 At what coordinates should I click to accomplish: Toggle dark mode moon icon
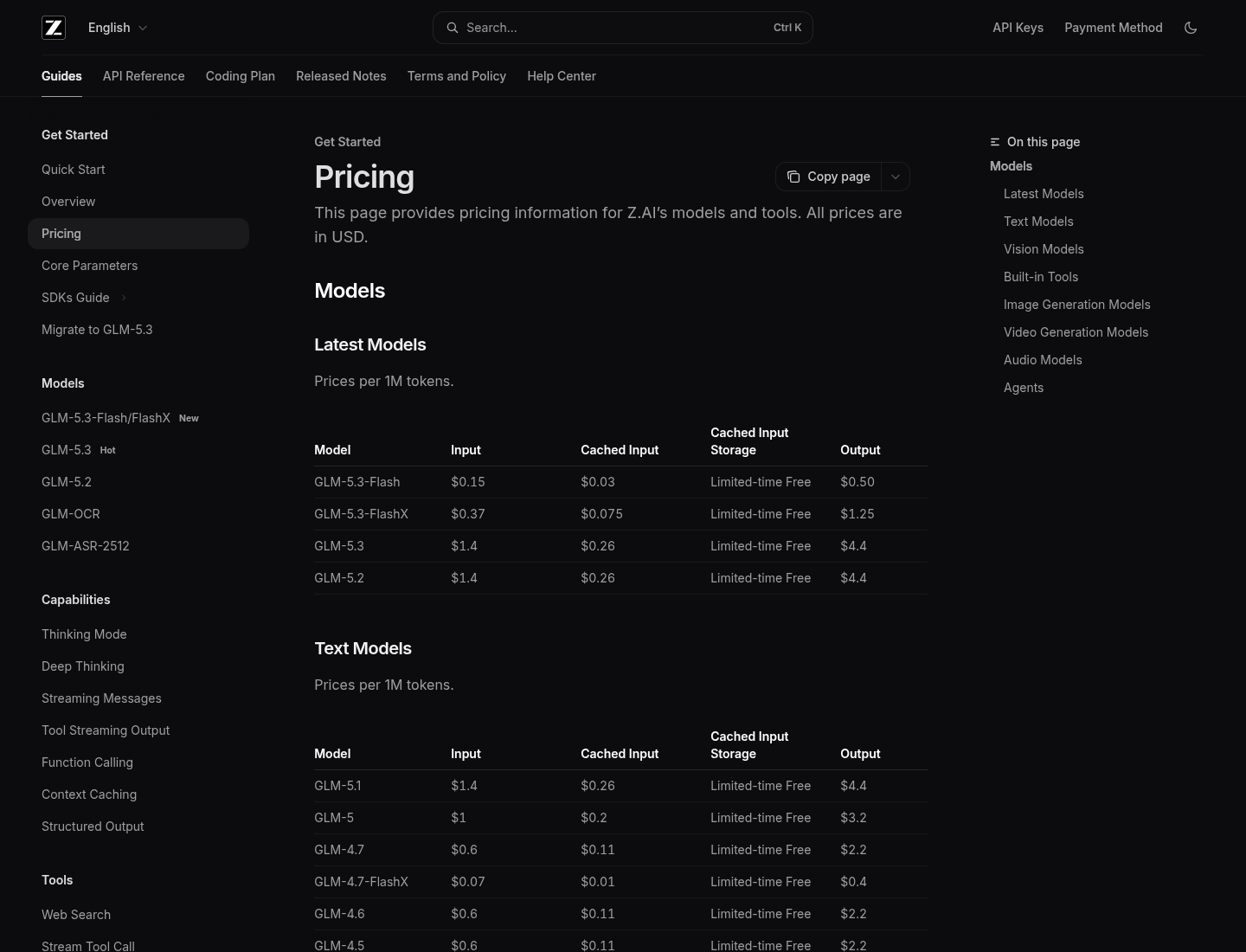(1191, 28)
